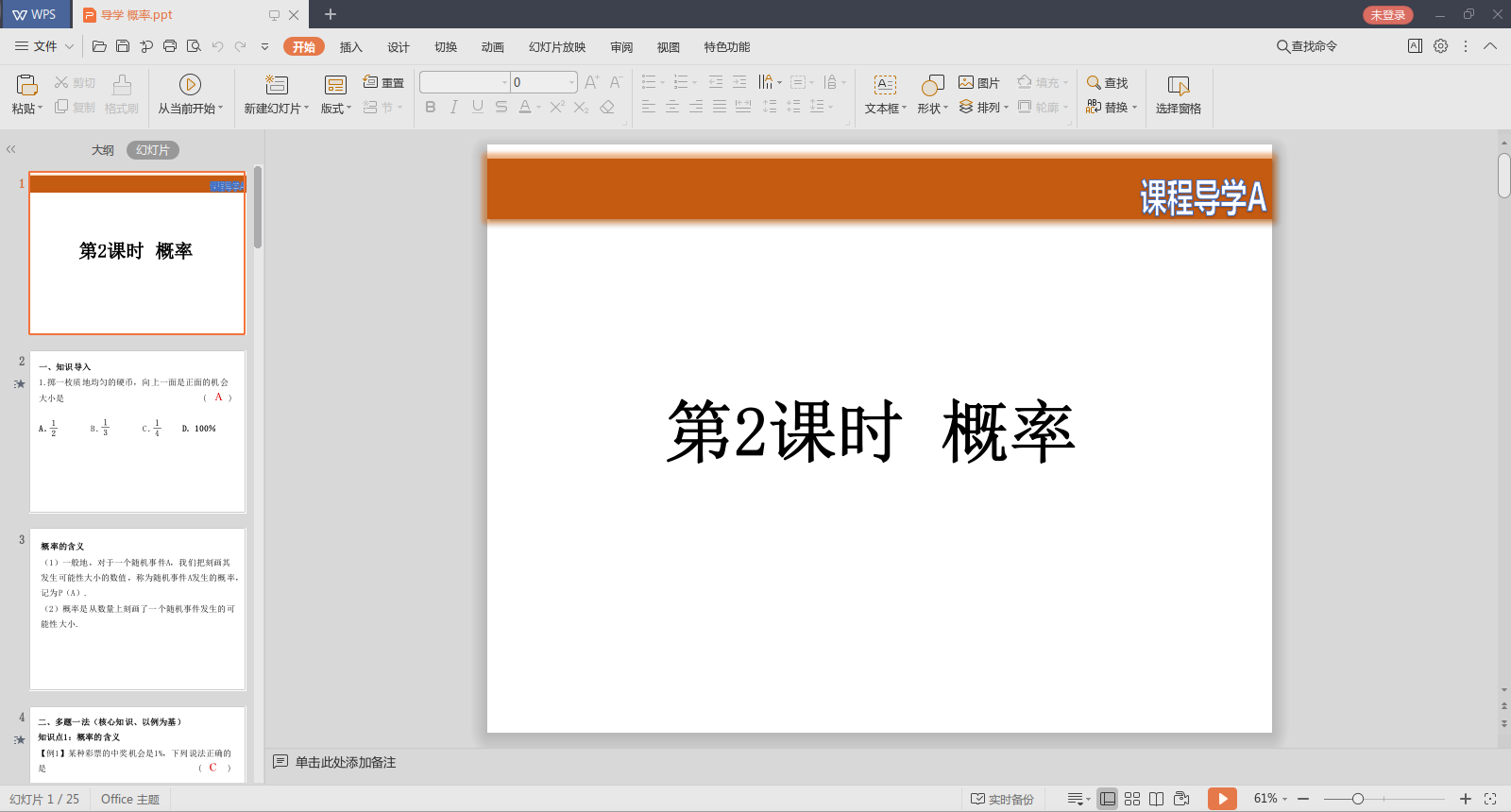
Task: Click the Paste icon in ribbon
Action: (26, 85)
